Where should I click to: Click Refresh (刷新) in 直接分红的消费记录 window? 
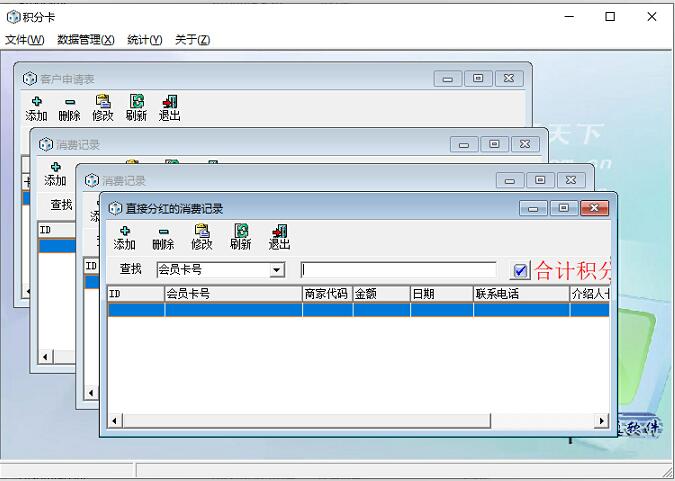click(x=240, y=238)
